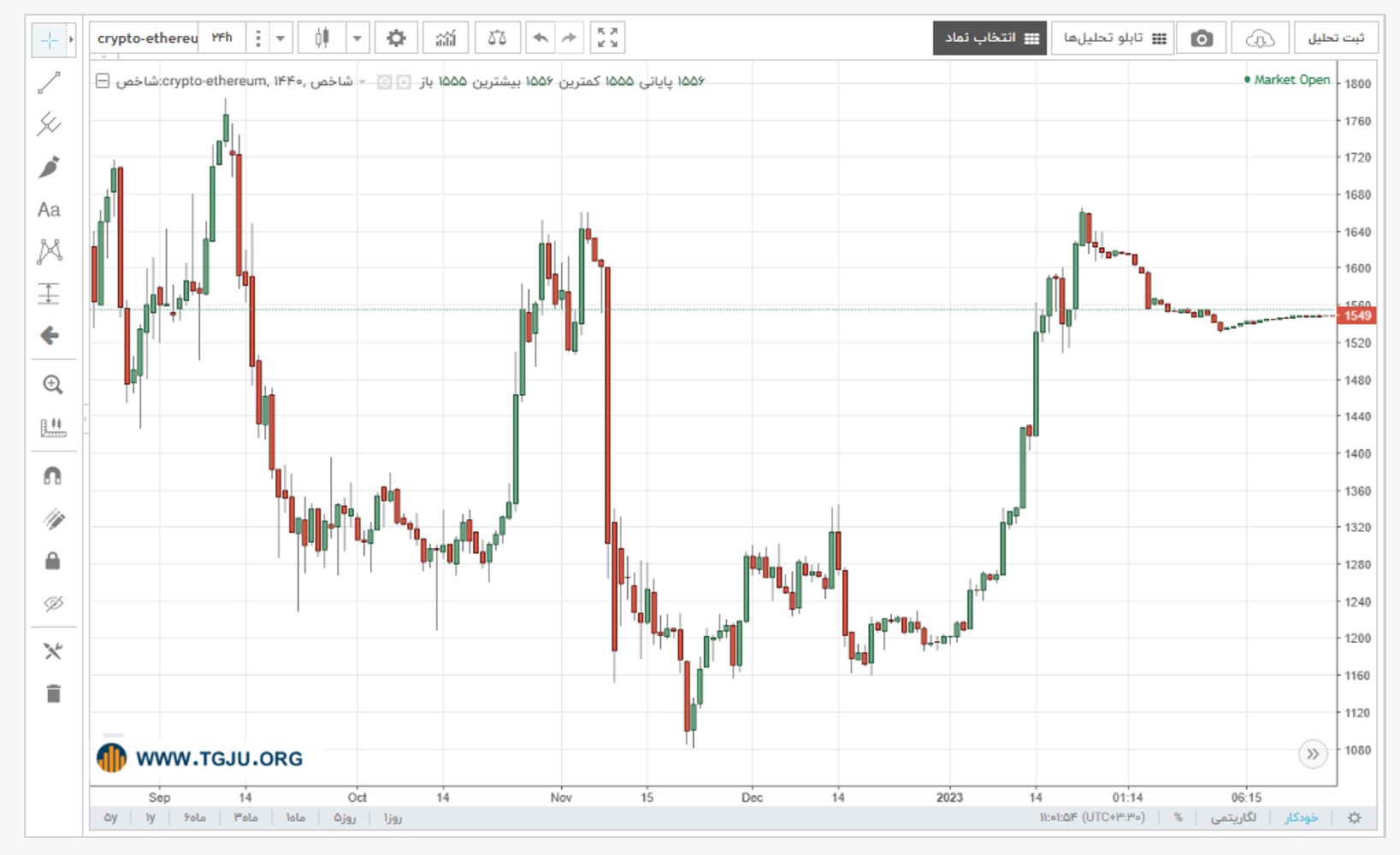Expand the chart style dropdown arrow
This screenshot has width=1400, height=855.
(357, 38)
